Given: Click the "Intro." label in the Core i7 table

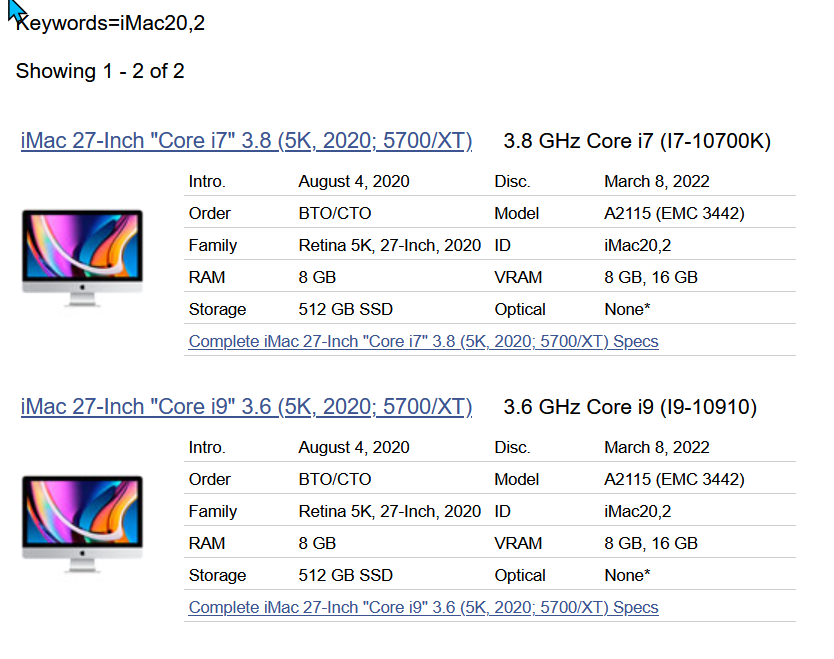Looking at the screenshot, I should (207, 181).
